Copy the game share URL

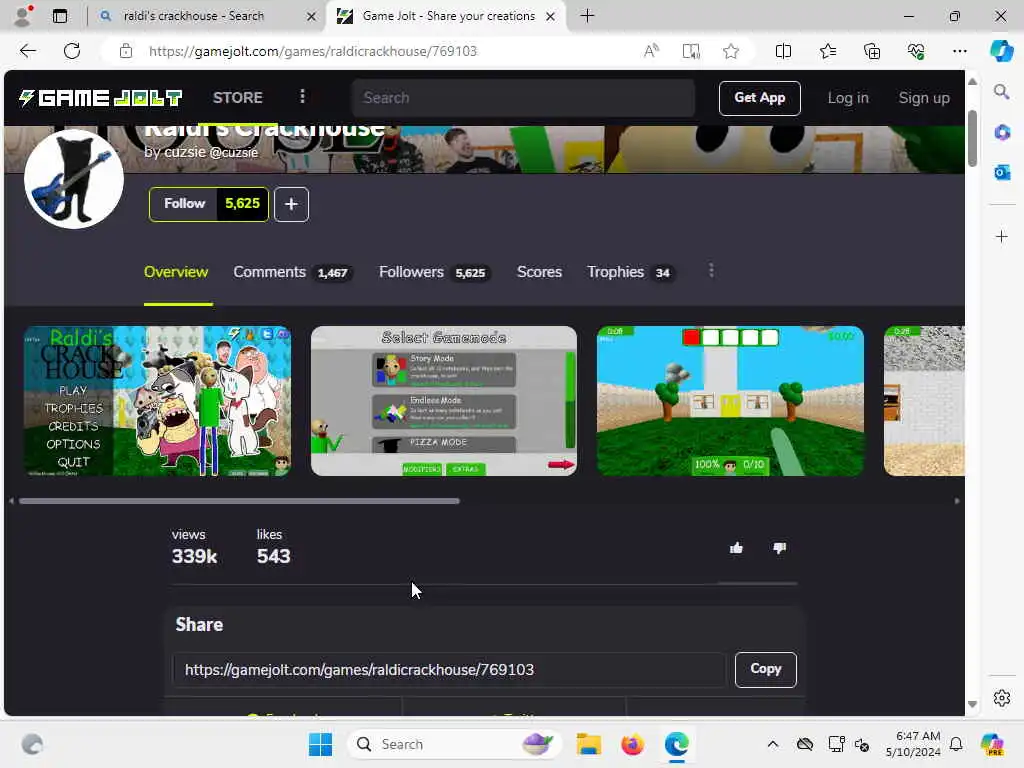pyautogui.click(x=765, y=669)
